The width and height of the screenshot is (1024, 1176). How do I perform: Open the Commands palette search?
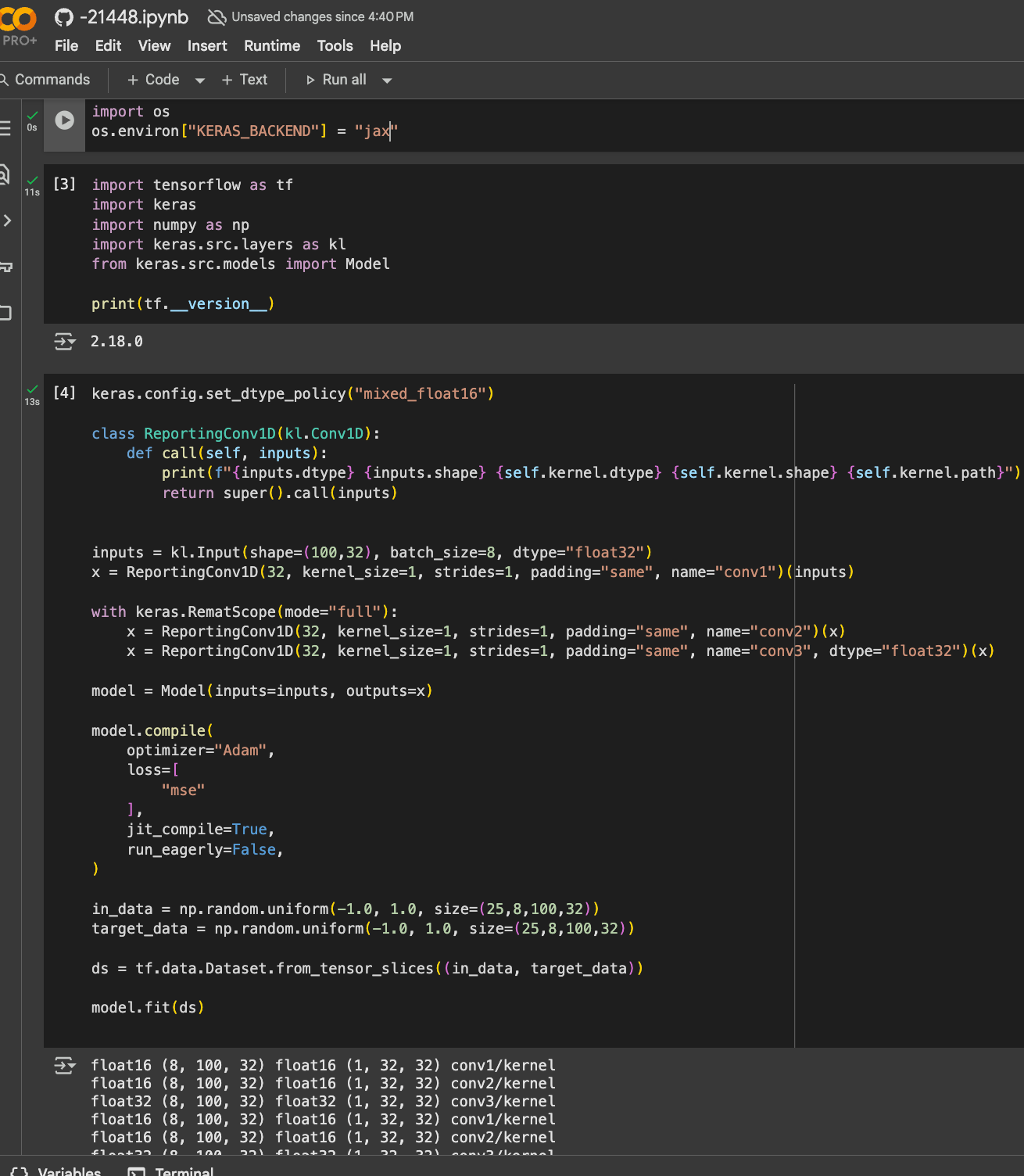(x=45, y=80)
